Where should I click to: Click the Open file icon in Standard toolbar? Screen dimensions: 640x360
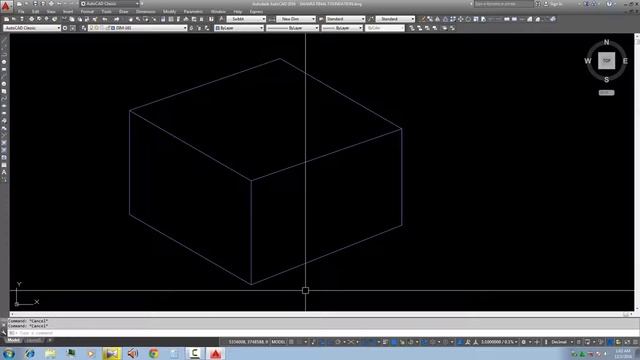pos(14,19)
